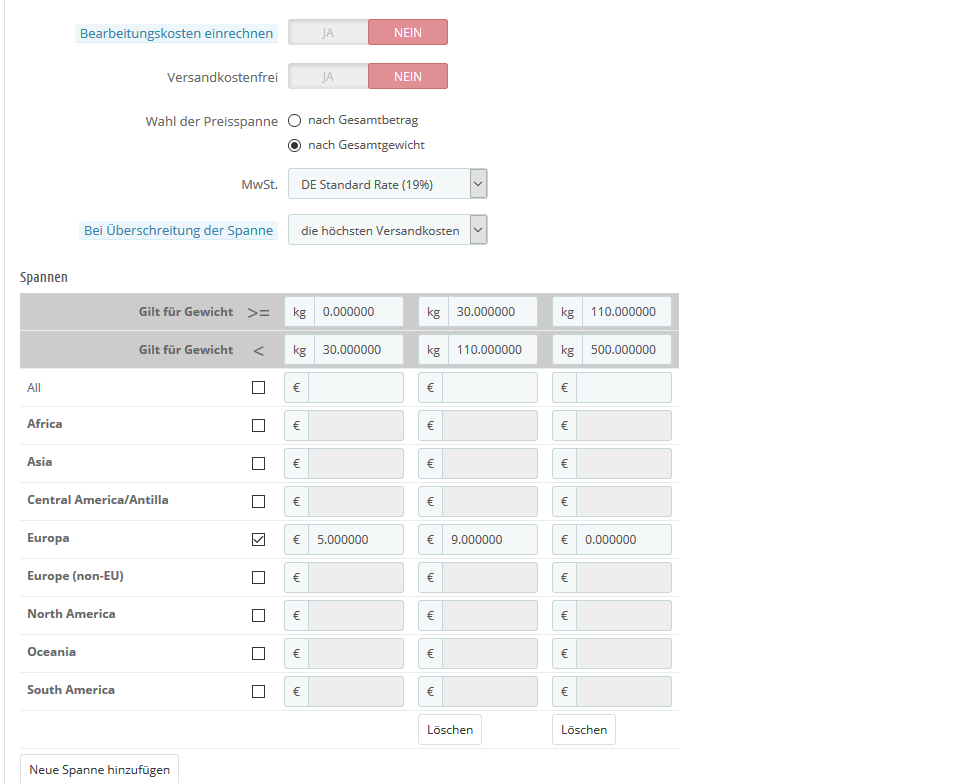Click All row third range price field

tap(624, 388)
